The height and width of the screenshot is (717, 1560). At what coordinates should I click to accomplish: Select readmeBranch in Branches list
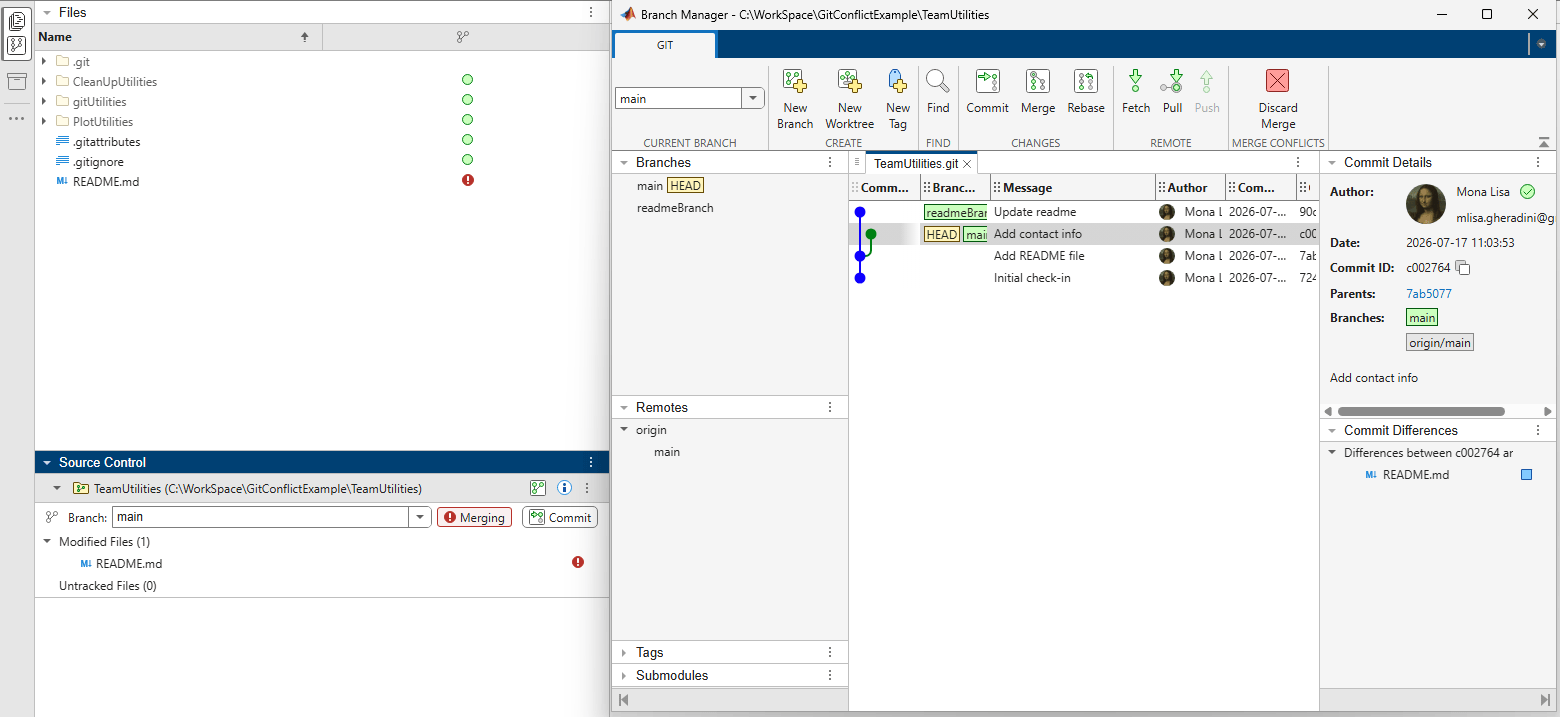tap(675, 208)
